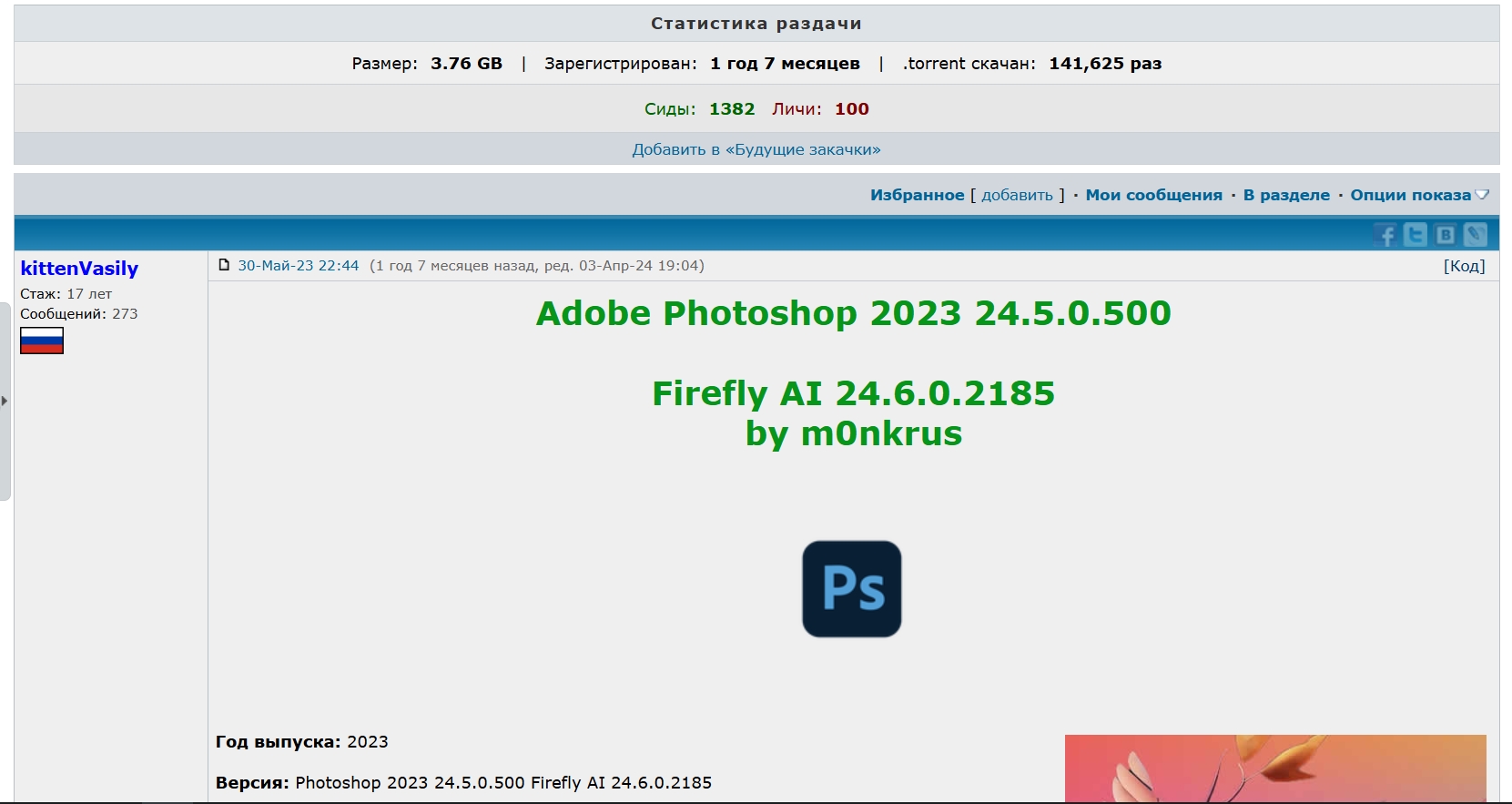Click the Сообщений: 273 text
The height and width of the screenshot is (804, 1512).
(79, 314)
